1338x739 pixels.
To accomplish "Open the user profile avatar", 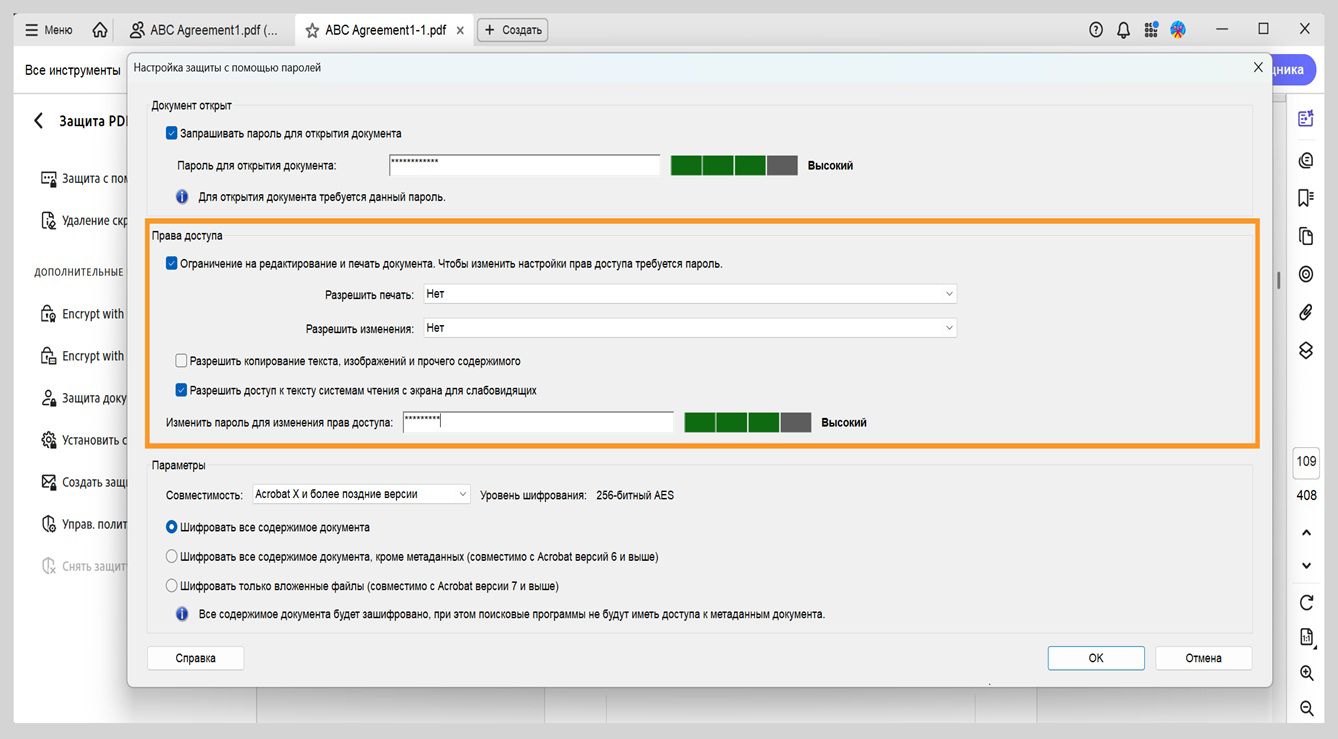I will (x=1178, y=30).
